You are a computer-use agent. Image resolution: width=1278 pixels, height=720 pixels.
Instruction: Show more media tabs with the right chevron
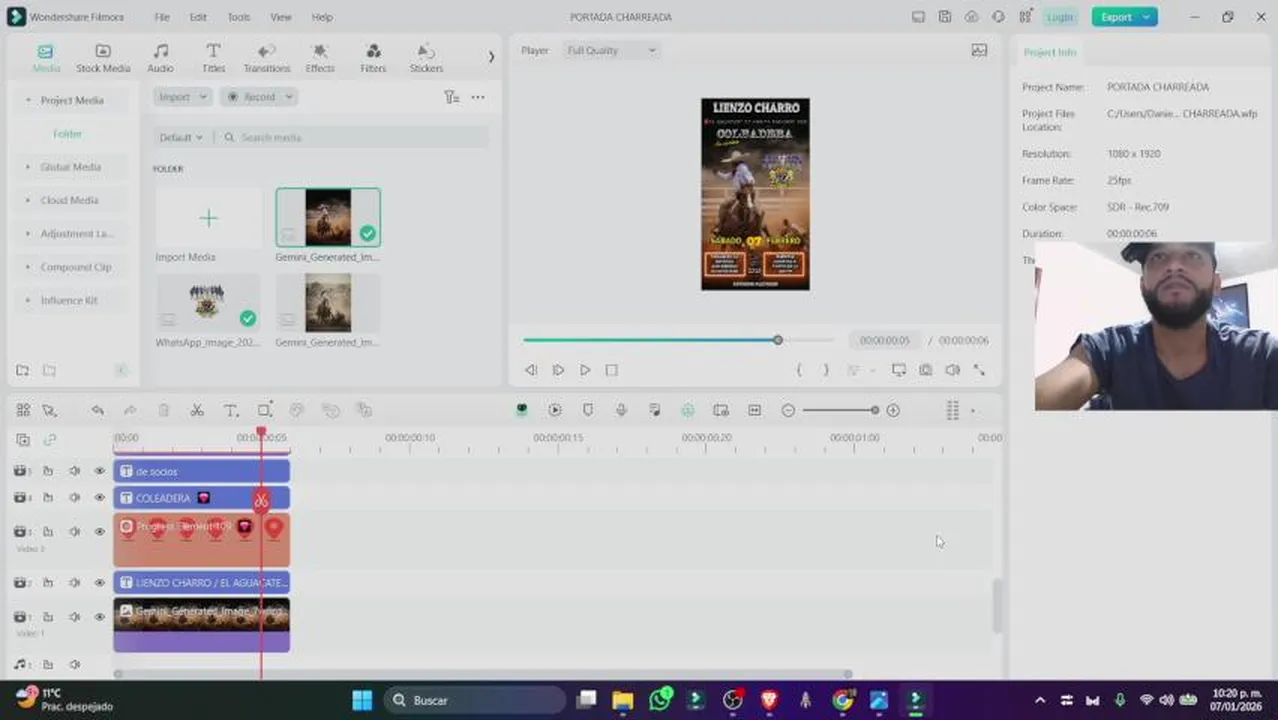point(491,57)
